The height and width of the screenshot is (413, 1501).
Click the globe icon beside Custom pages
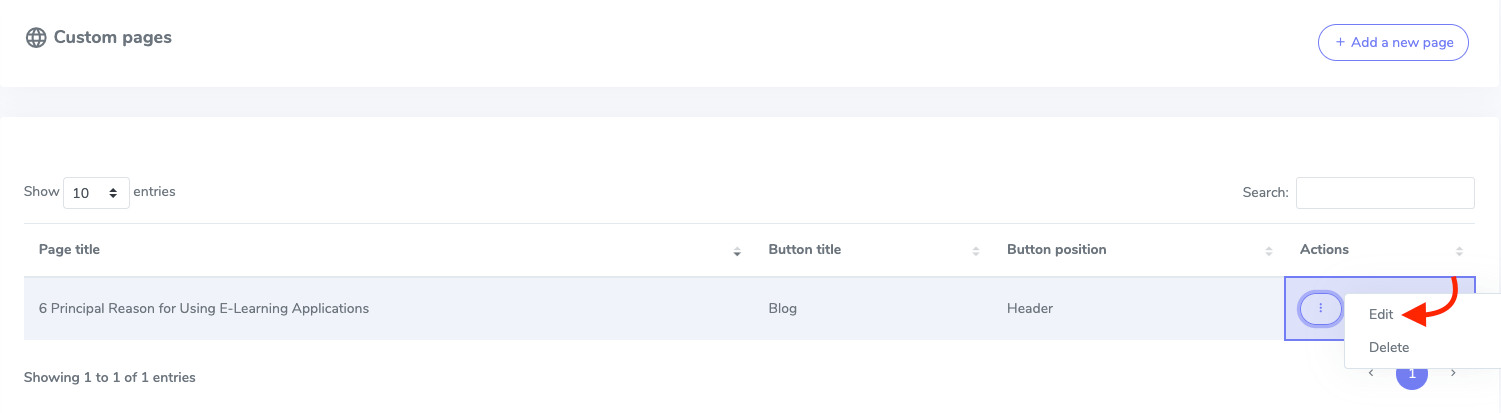(x=36, y=38)
